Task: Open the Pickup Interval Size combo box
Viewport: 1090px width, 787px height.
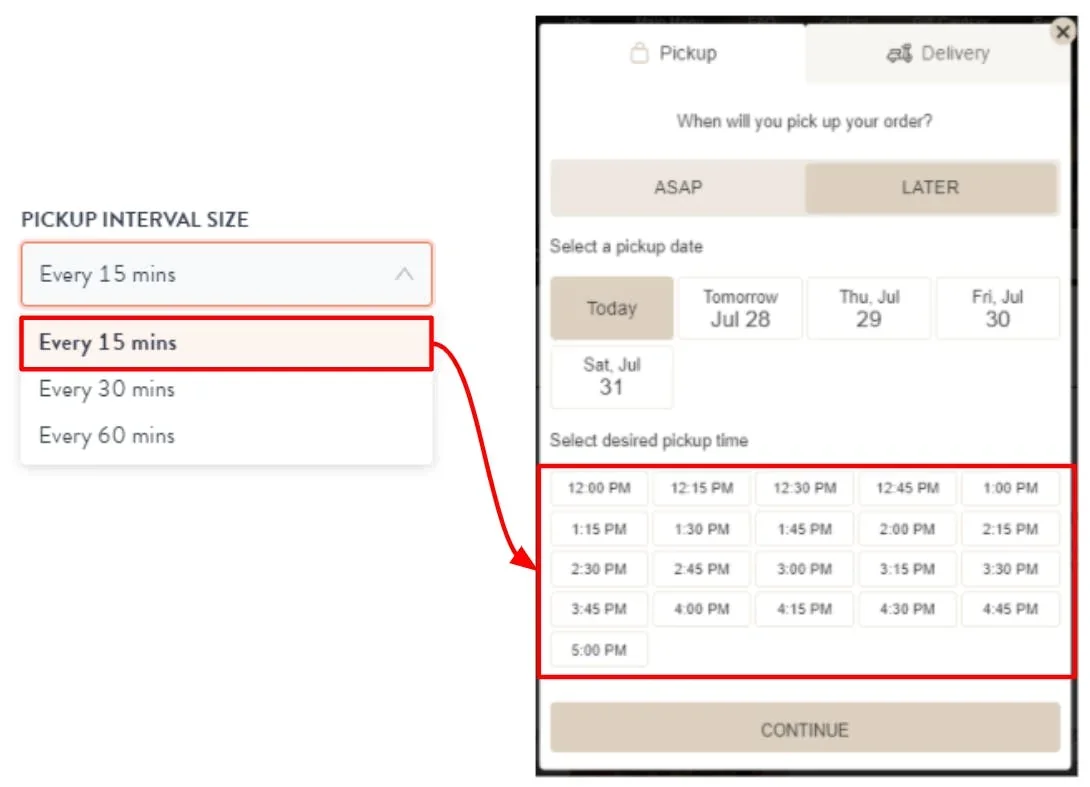Action: pos(227,274)
